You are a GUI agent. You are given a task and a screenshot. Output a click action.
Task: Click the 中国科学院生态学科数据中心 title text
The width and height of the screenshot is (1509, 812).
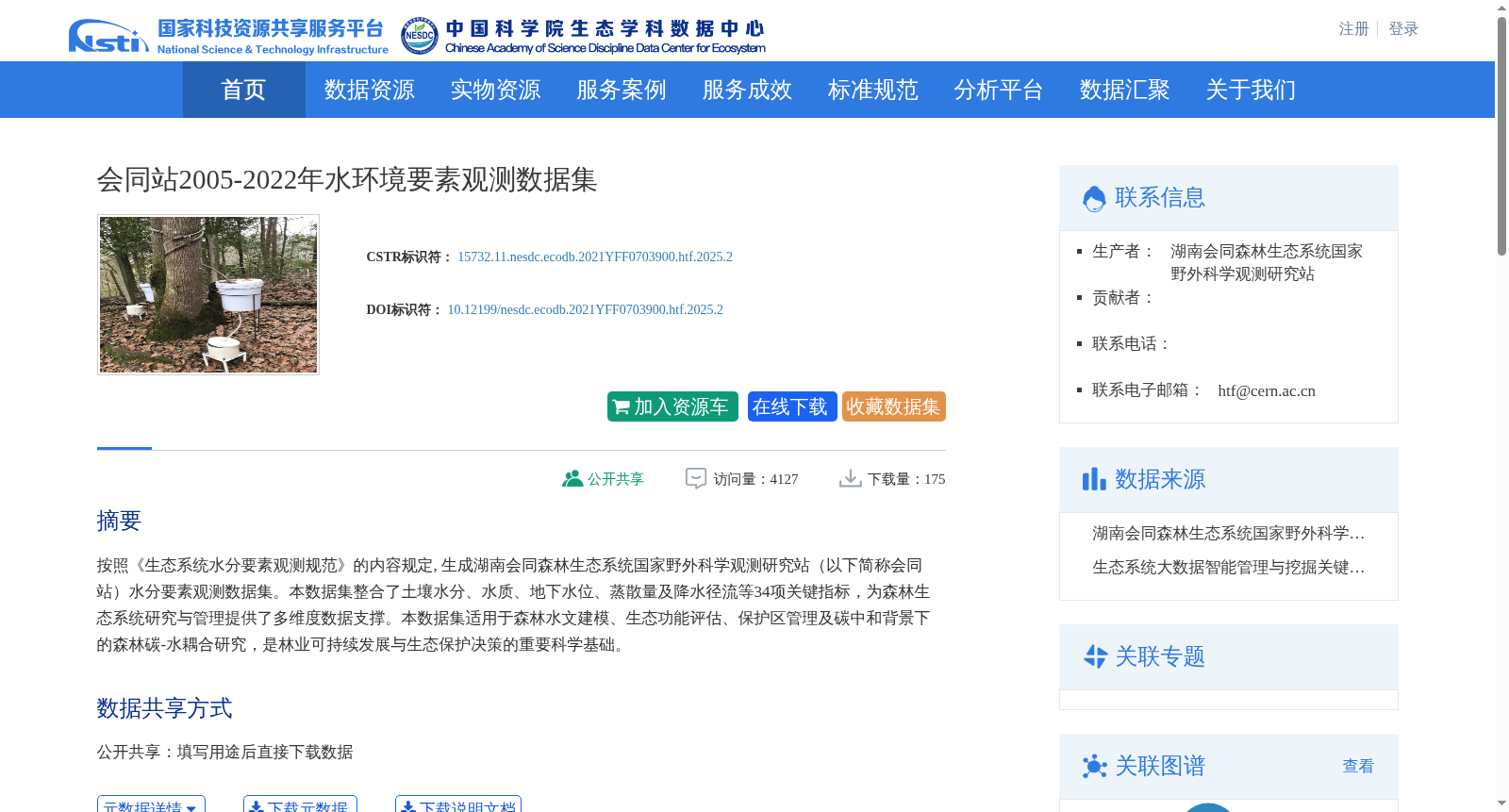point(605,28)
